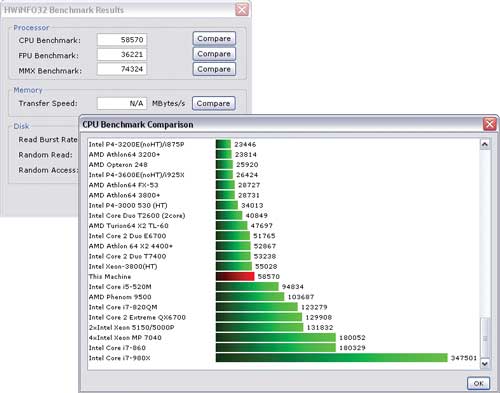Click the score value 131832
The image size is (500, 393).
click(320, 327)
